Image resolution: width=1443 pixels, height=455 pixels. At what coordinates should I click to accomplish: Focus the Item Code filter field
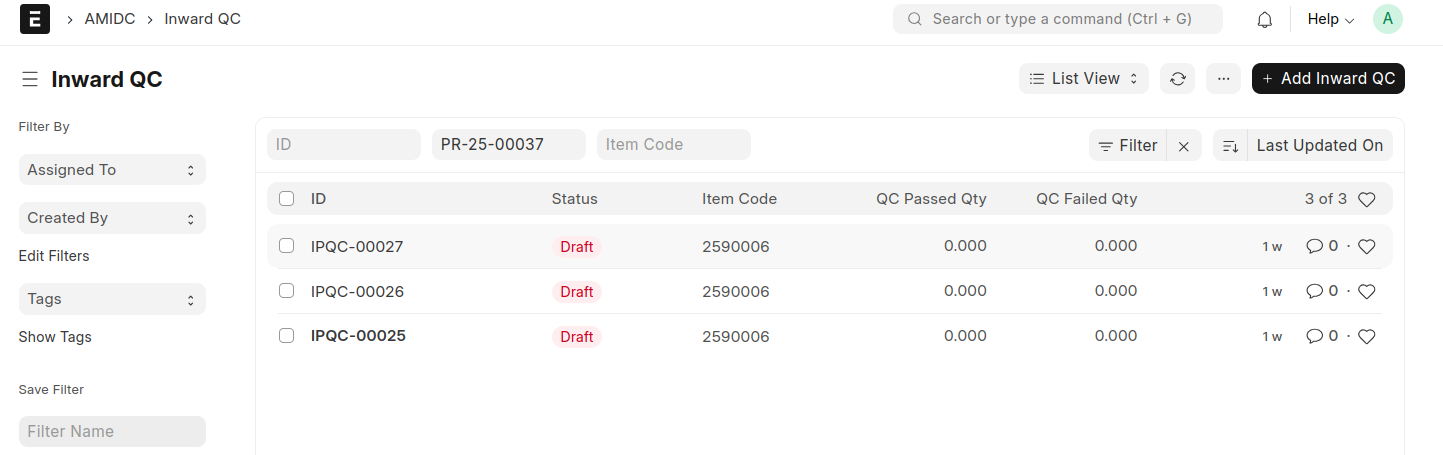click(673, 145)
